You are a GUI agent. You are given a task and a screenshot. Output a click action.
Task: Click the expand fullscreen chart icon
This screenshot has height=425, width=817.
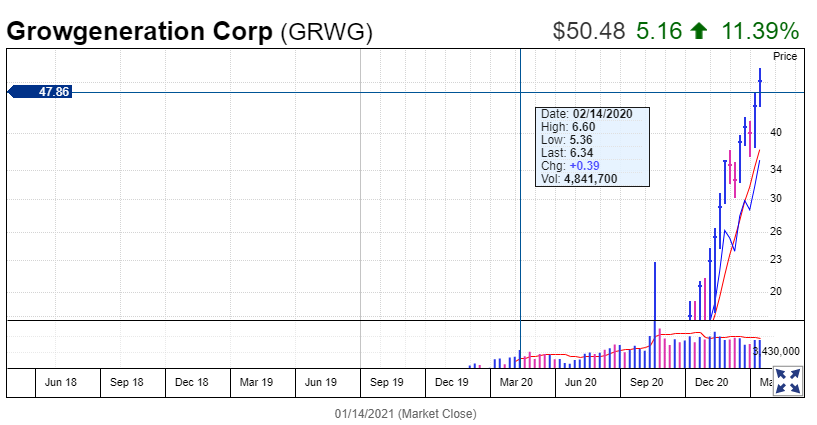point(787,381)
